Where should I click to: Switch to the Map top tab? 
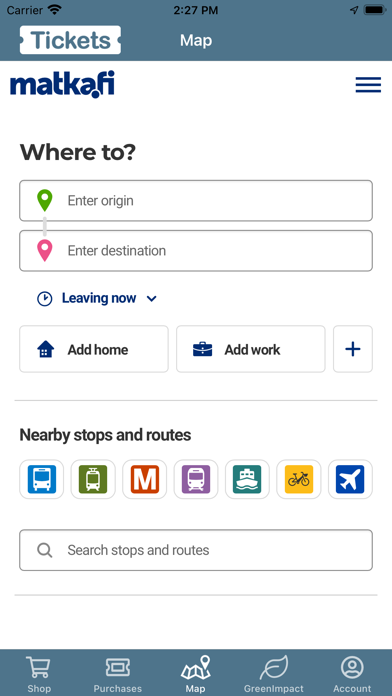196,40
